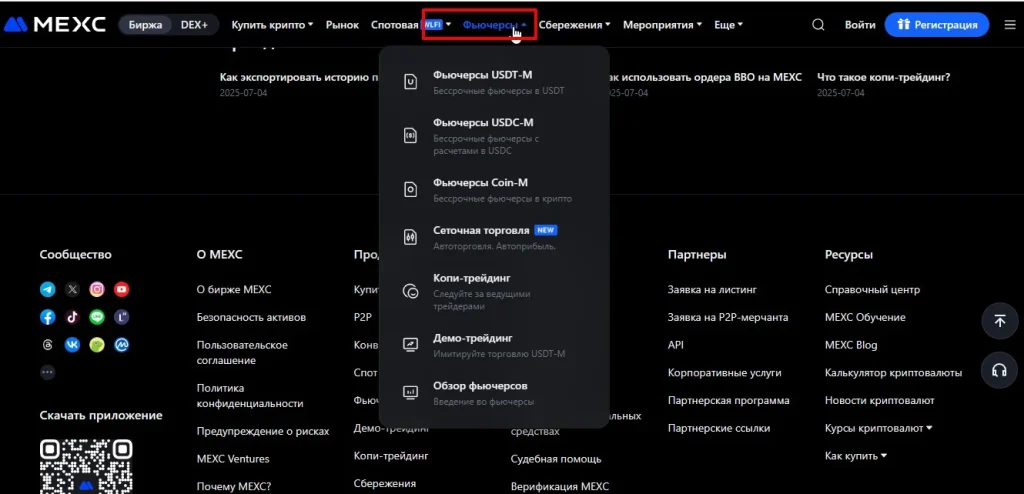Click the Войти login link

[x=860, y=25]
